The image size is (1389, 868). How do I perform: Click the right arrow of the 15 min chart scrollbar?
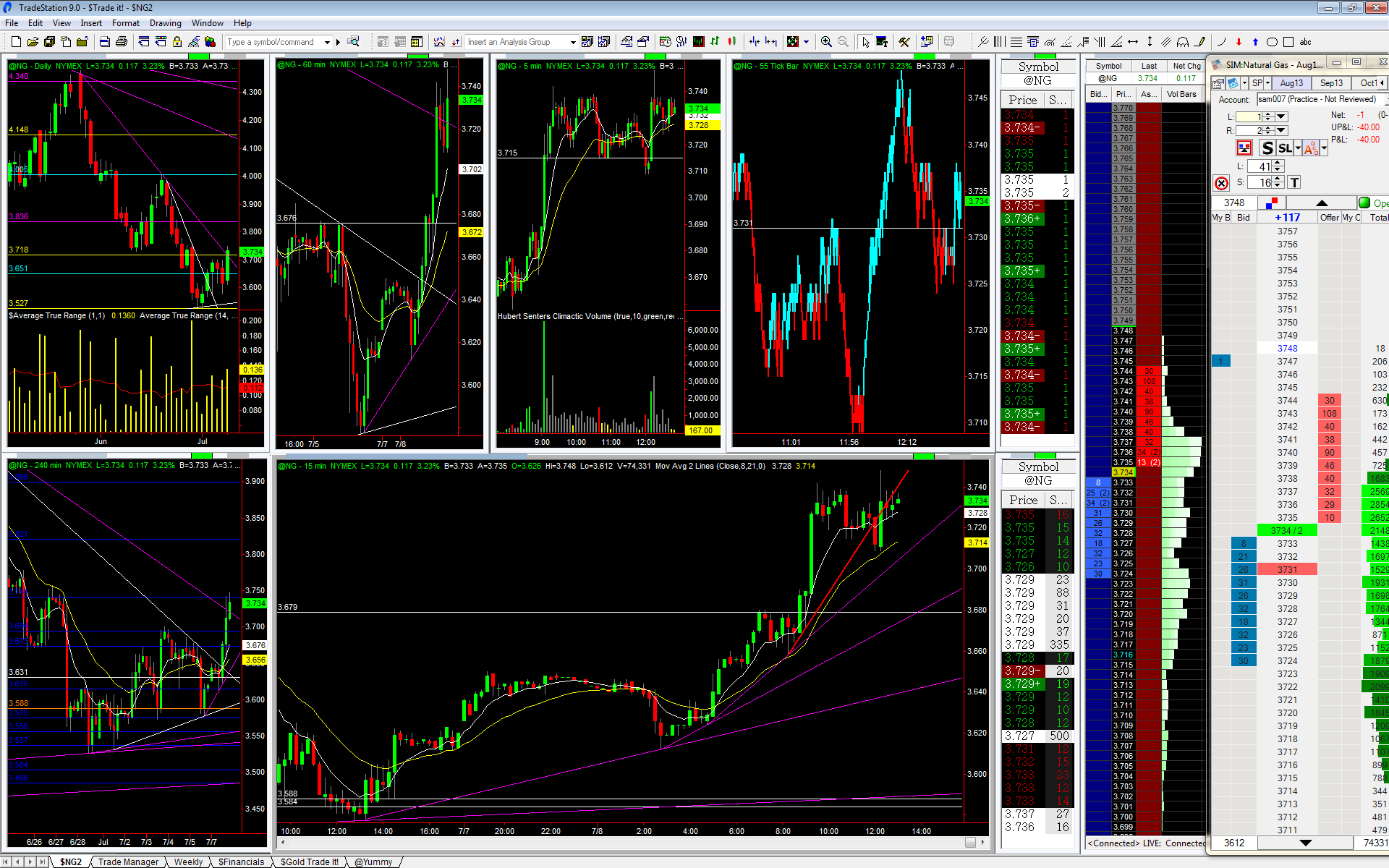(x=983, y=842)
